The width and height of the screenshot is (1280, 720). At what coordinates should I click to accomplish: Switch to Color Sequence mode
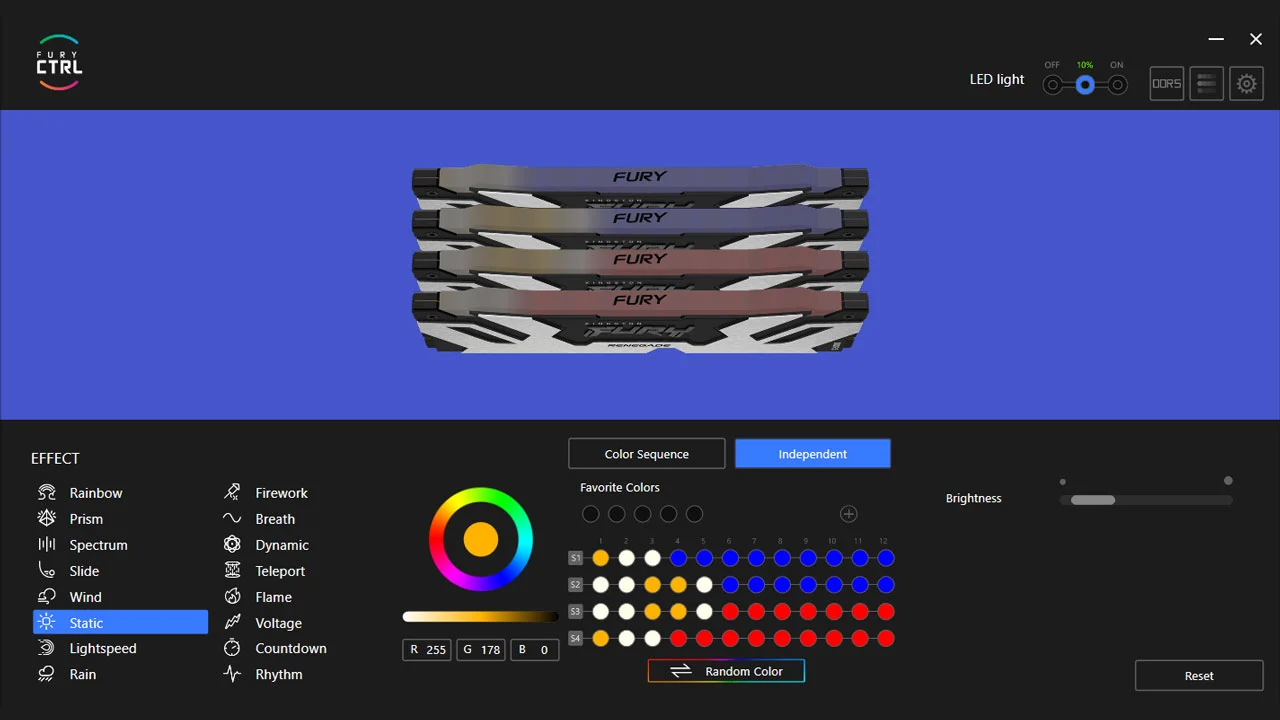646,454
